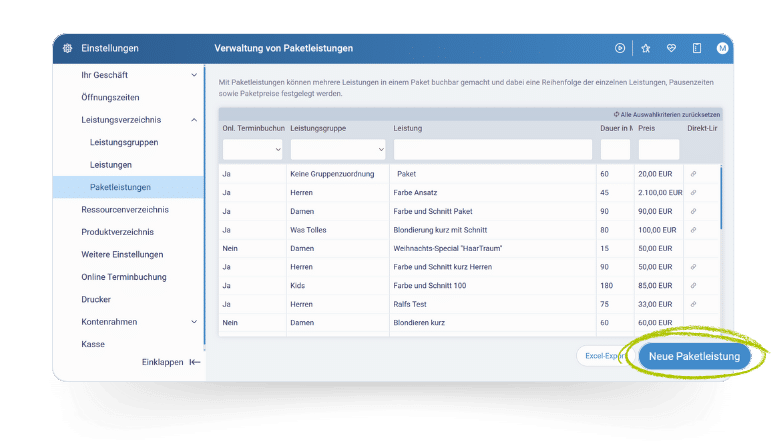Viewport: 771px width, 446px height.
Task: Click Alle Auswahlkriterien zurücksetzen link
Action: click(x=667, y=115)
